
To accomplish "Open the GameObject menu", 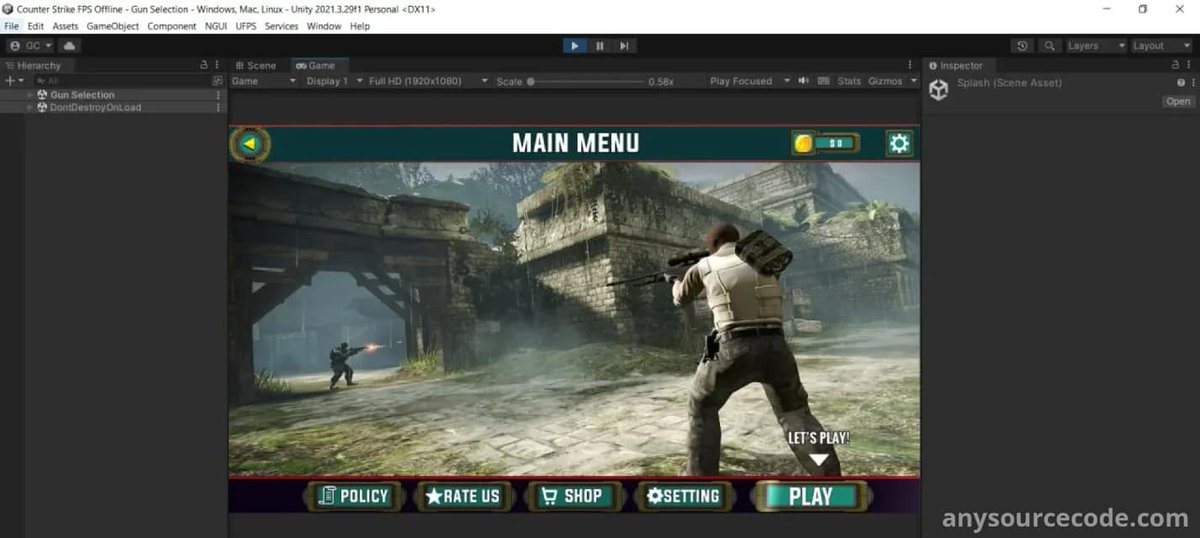I will pos(113,26).
